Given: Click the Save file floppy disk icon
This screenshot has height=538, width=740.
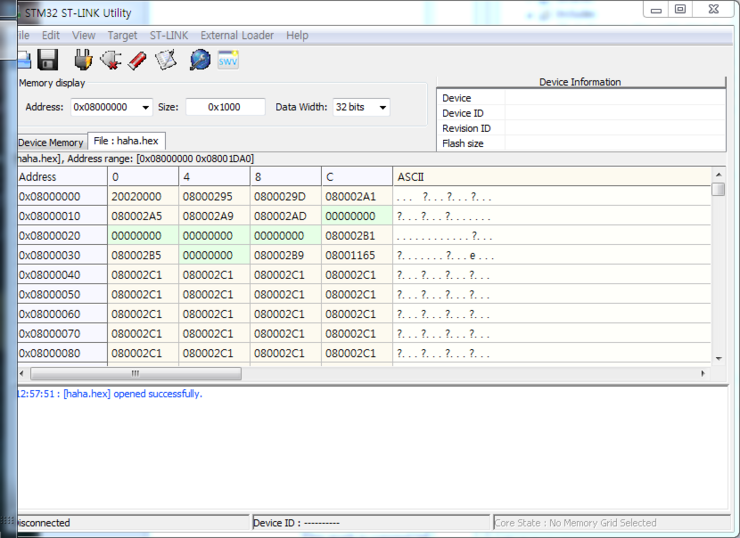Looking at the screenshot, I should pyautogui.click(x=47, y=60).
